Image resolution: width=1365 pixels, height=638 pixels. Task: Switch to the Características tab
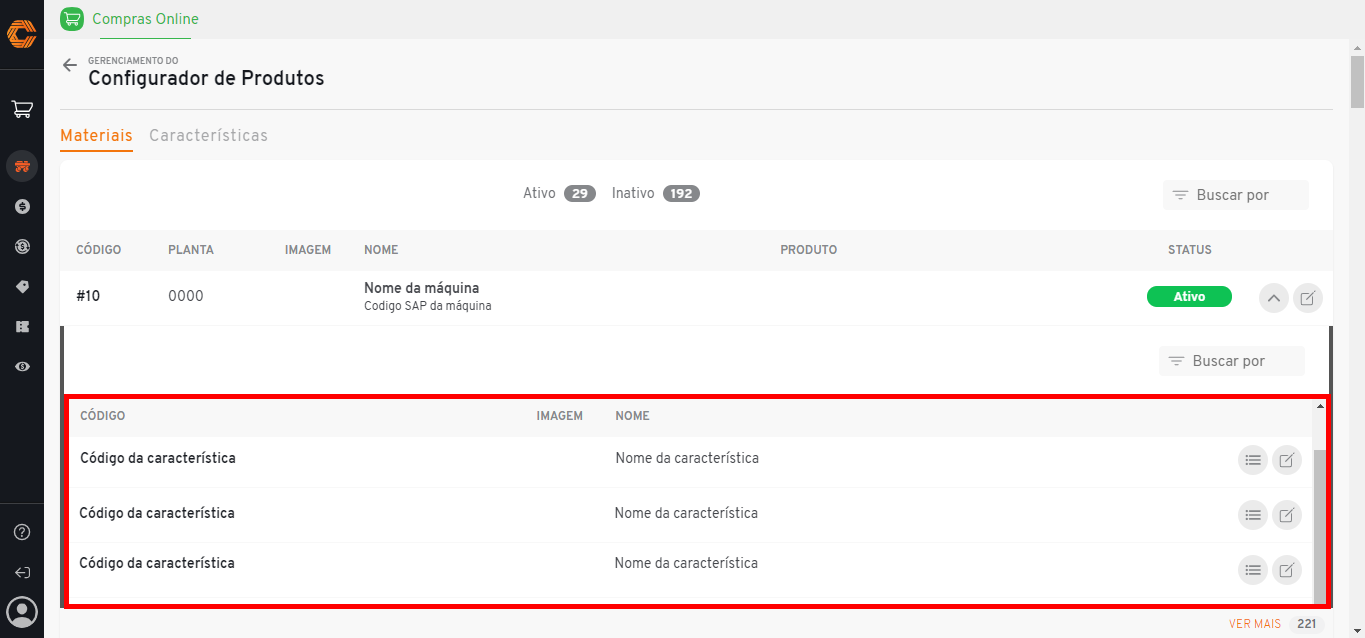tap(208, 136)
